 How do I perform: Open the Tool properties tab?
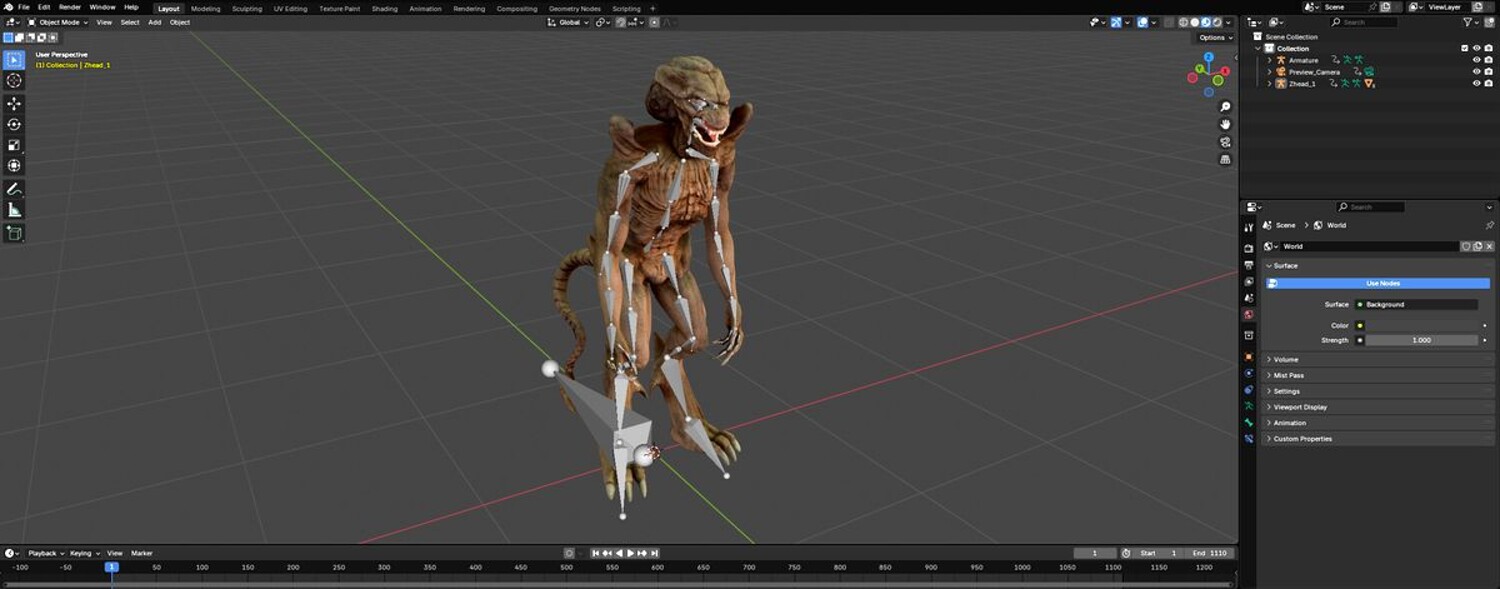point(1248,228)
